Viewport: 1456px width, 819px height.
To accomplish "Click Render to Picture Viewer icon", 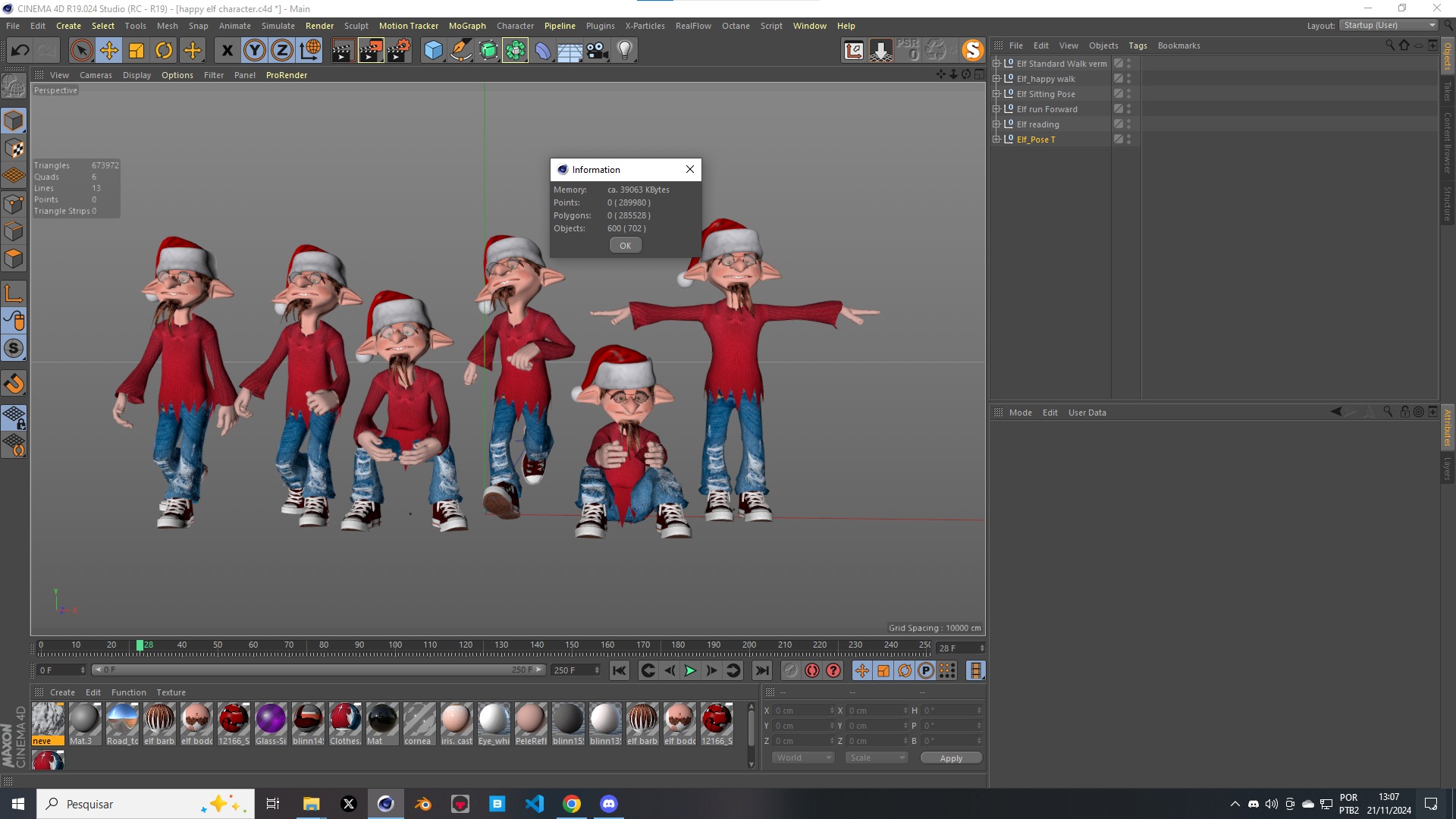I will (x=371, y=51).
